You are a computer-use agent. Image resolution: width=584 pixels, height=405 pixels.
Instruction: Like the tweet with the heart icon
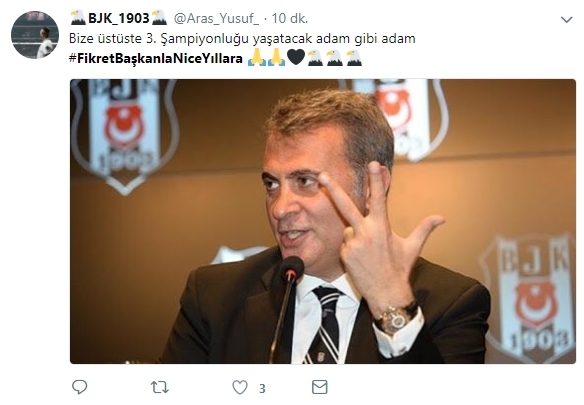[240, 387]
